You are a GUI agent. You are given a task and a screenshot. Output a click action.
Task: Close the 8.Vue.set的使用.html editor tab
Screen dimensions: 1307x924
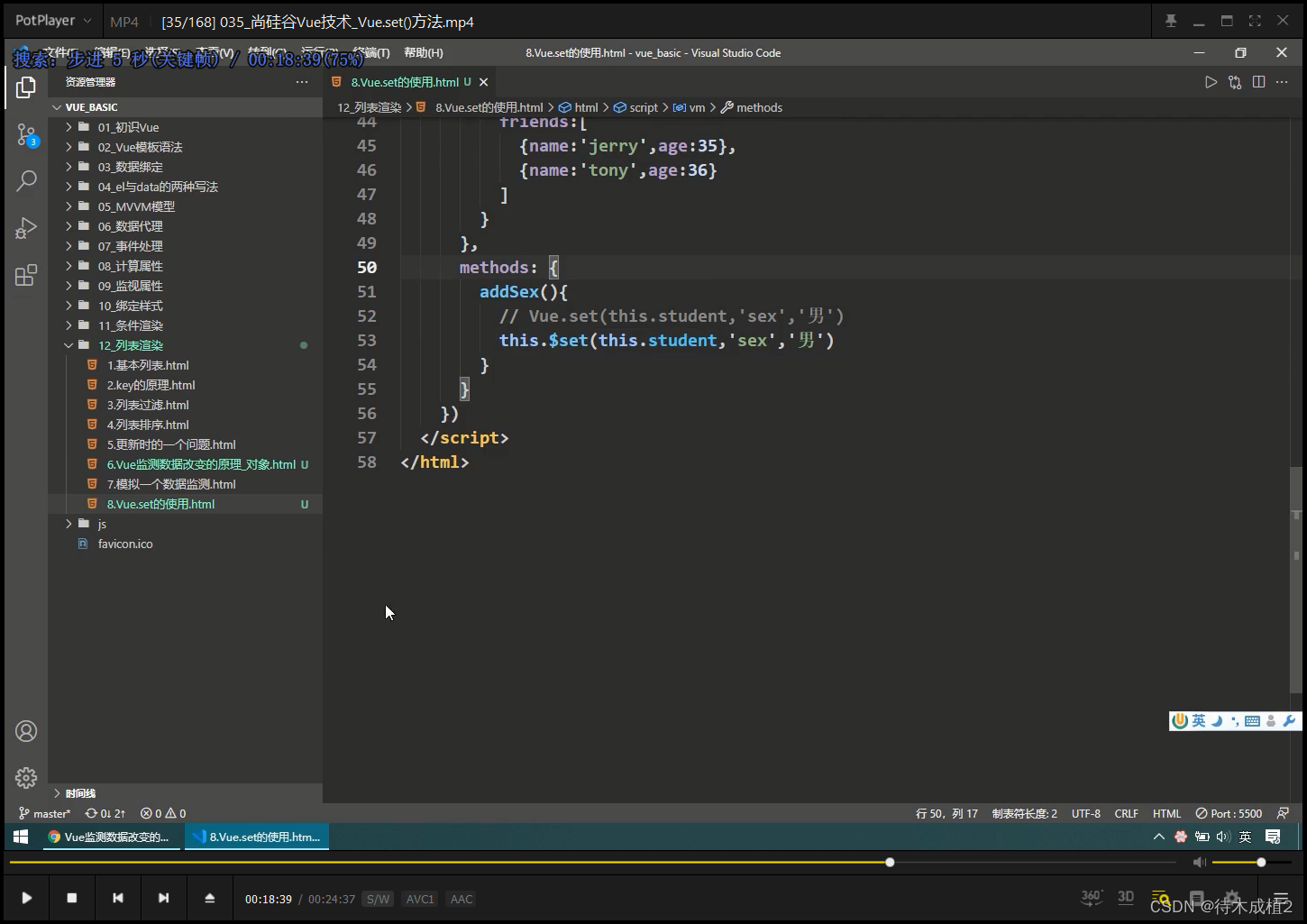tap(484, 82)
